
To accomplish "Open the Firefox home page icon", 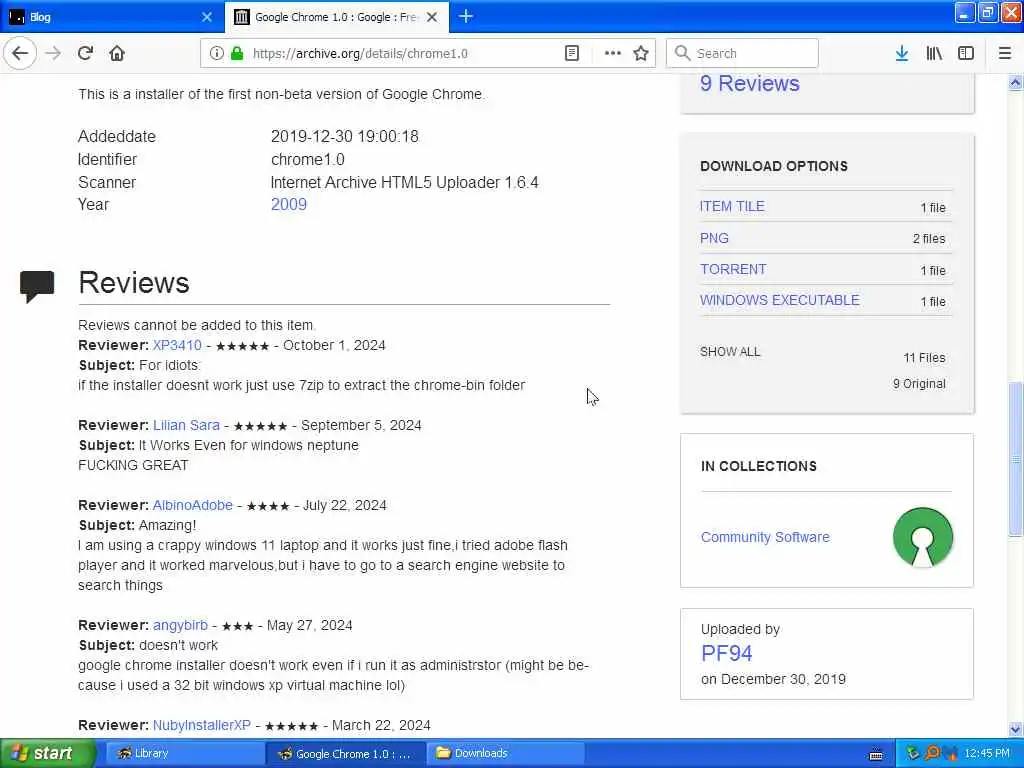I will pyautogui.click(x=117, y=54).
